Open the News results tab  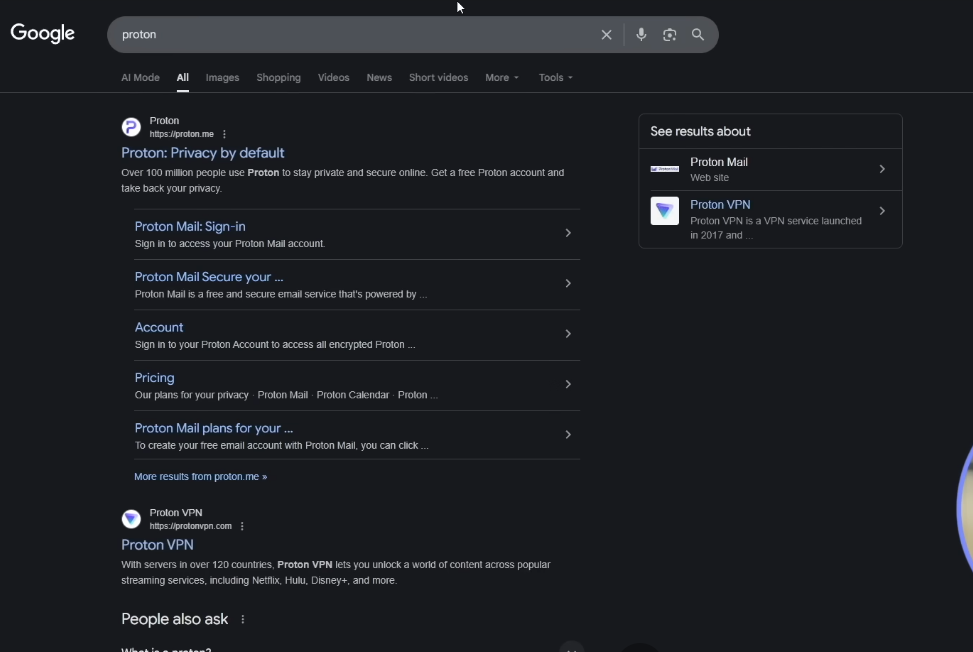click(379, 77)
